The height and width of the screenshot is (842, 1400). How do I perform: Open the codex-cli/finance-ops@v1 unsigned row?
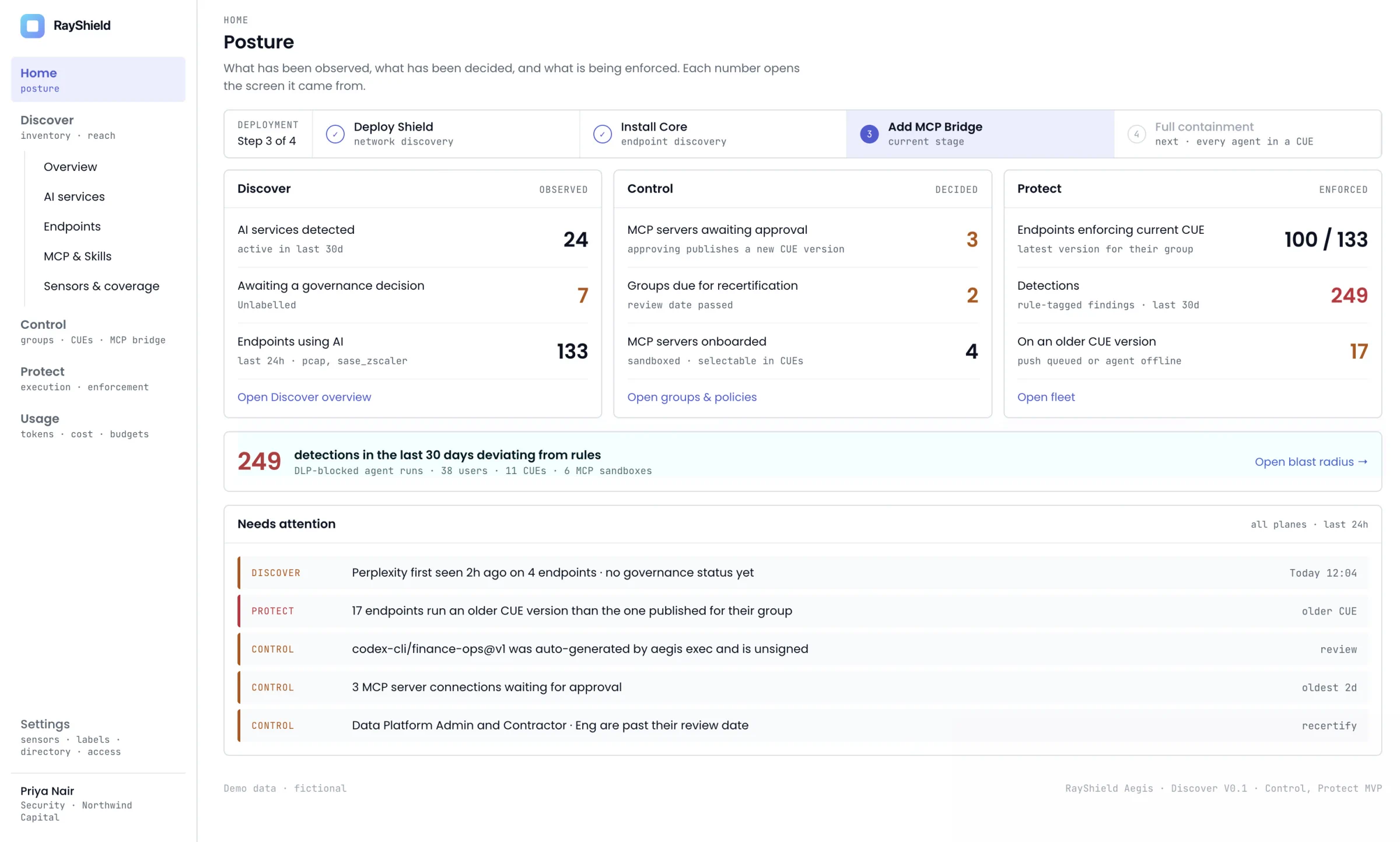click(803, 649)
